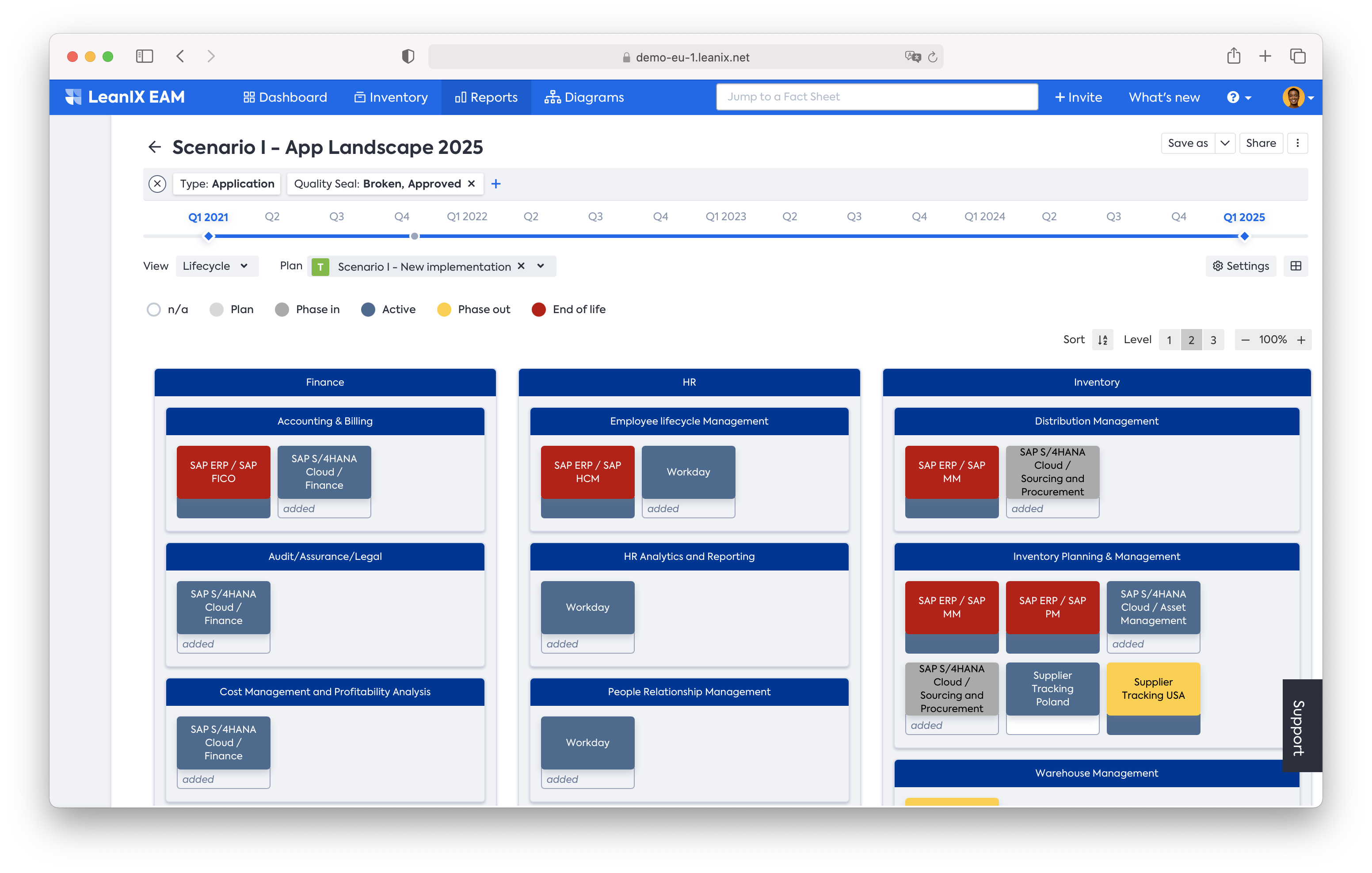Add a new filter with the plus icon
This screenshot has height=873, width=1372.
[495, 184]
